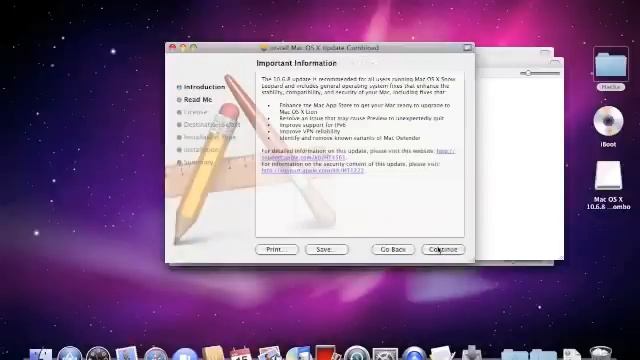Click the installer toolbar toggle pill button
The height and width of the screenshot is (360, 640).
[x=467, y=48]
